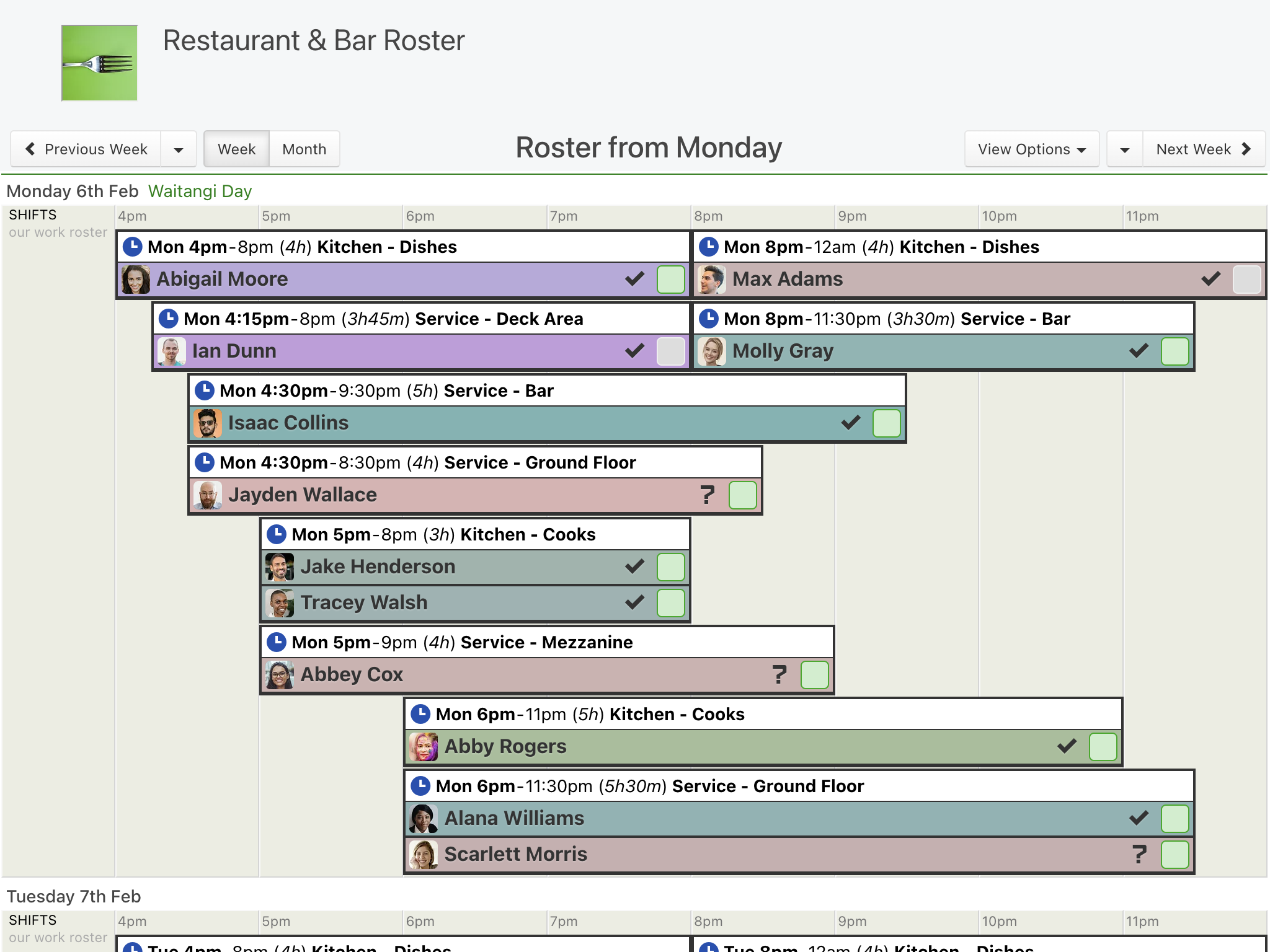Screen dimensions: 1270x952
Task: Click the clock icon on the Mon 4:30pm Service - Bar shift
Action: point(205,390)
